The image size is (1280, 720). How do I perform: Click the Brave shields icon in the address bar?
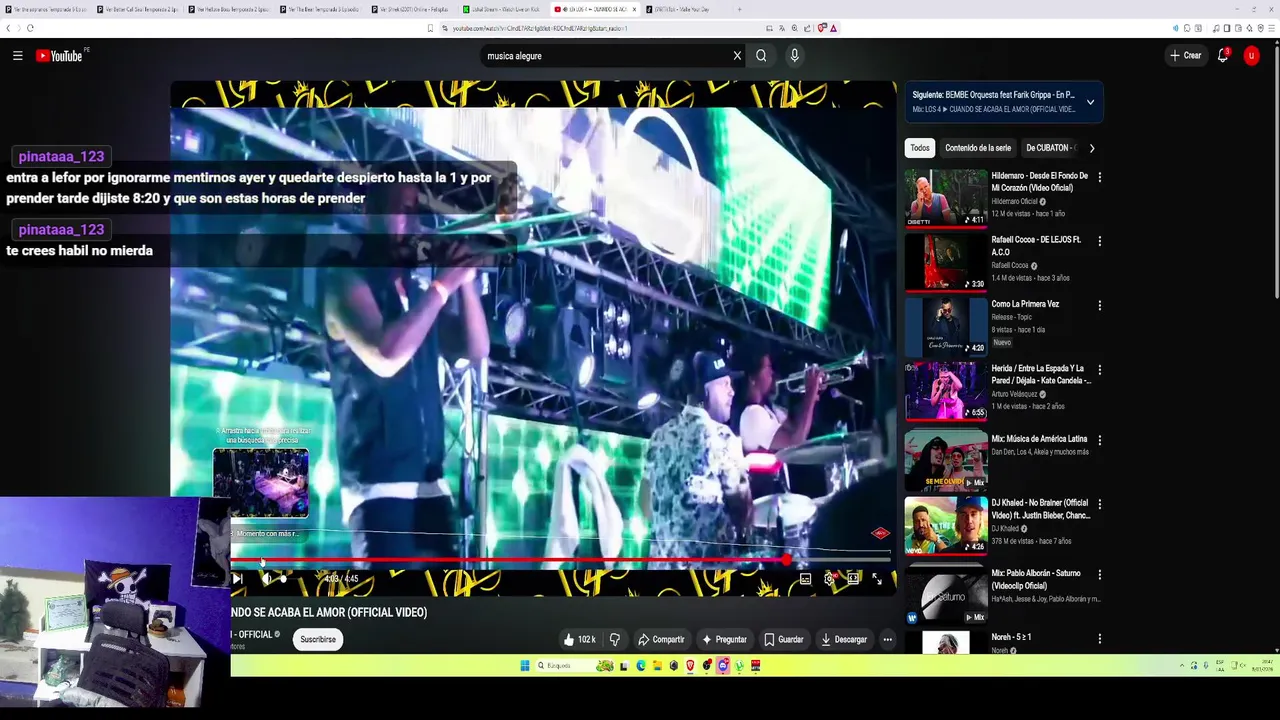[822, 28]
